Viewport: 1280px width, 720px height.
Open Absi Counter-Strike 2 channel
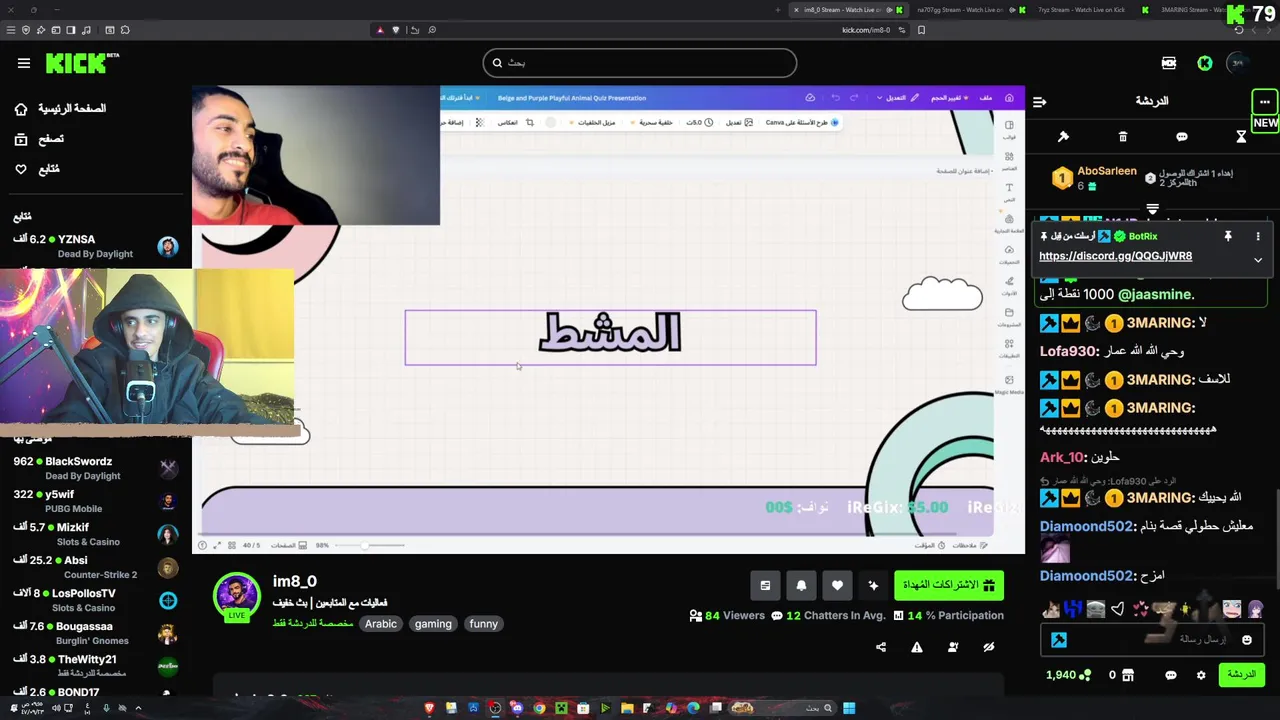click(96, 567)
